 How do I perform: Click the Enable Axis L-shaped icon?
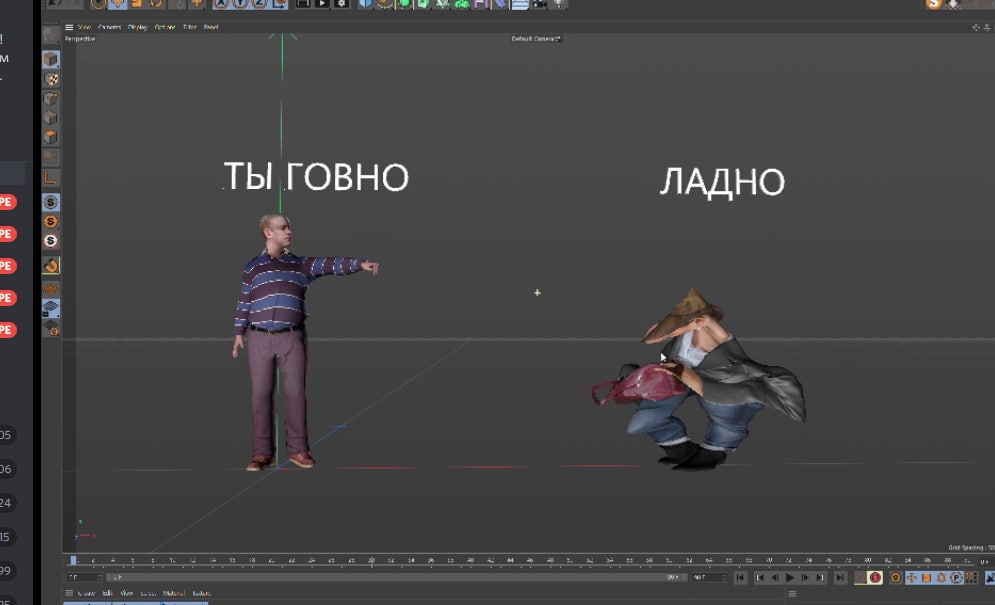[51, 178]
